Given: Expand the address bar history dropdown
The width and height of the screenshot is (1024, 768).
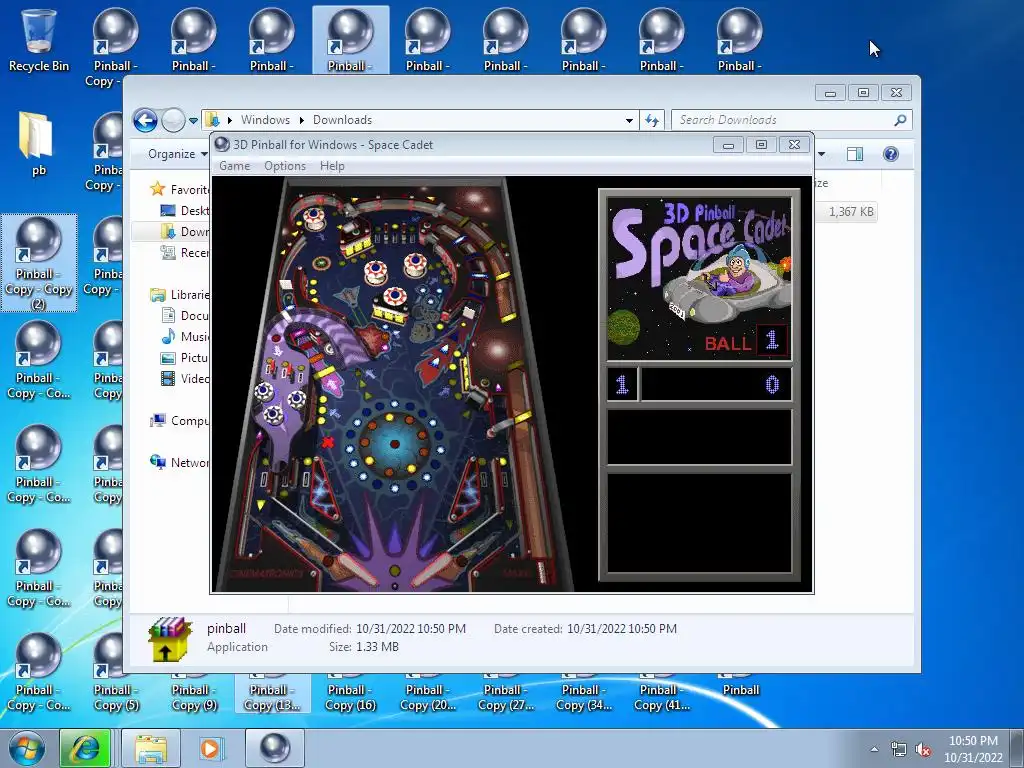Looking at the screenshot, I should [x=629, y=120].
